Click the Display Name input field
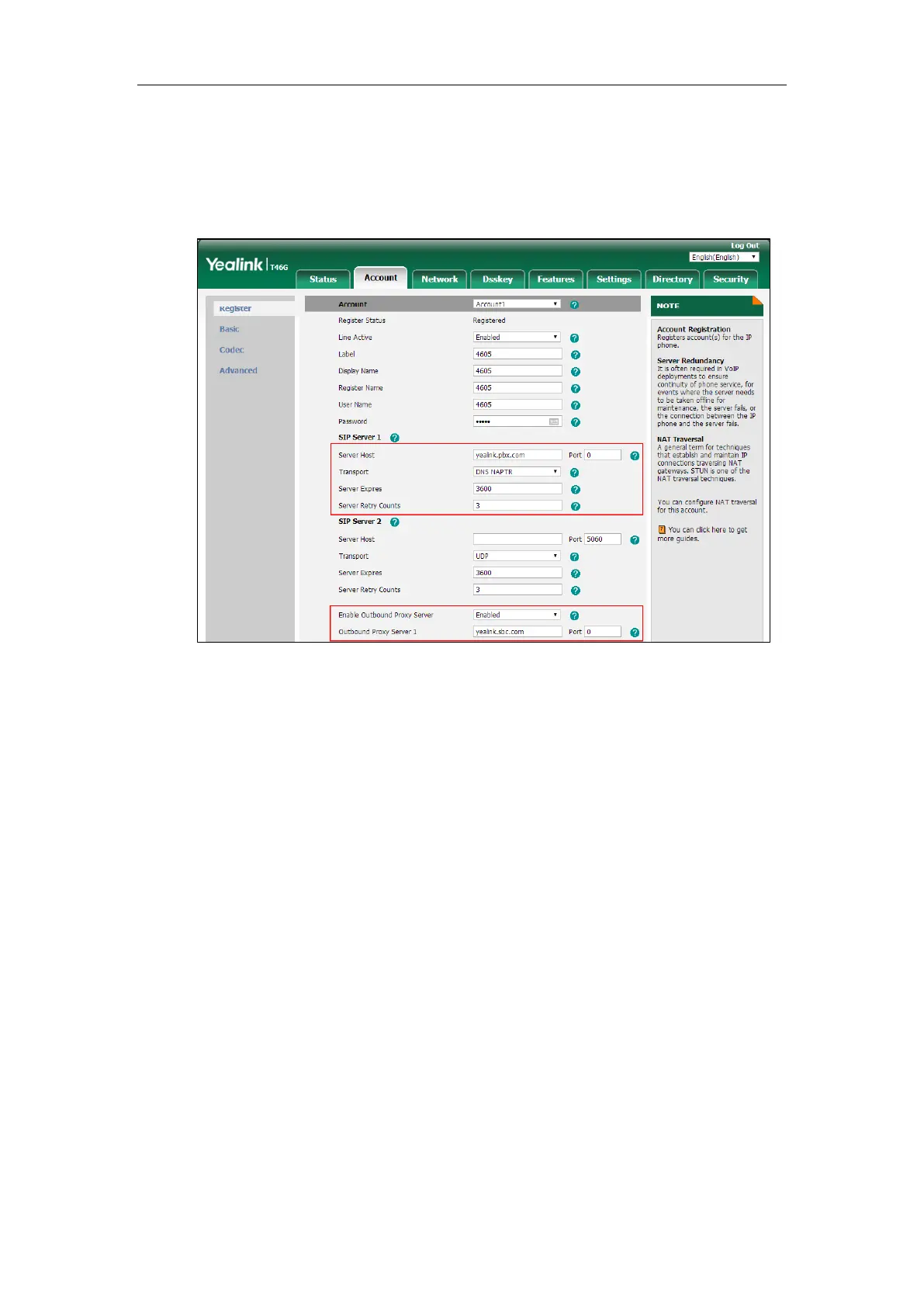Viewport: 924px width, 1307px height. (517, 371)
